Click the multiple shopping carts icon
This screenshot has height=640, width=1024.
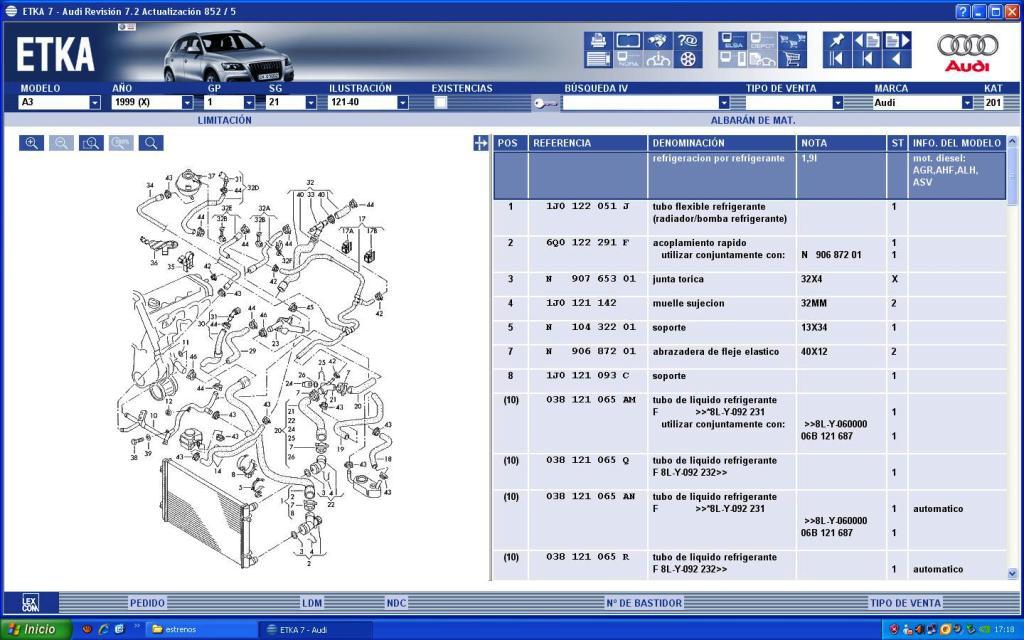[x=792, y=40]
